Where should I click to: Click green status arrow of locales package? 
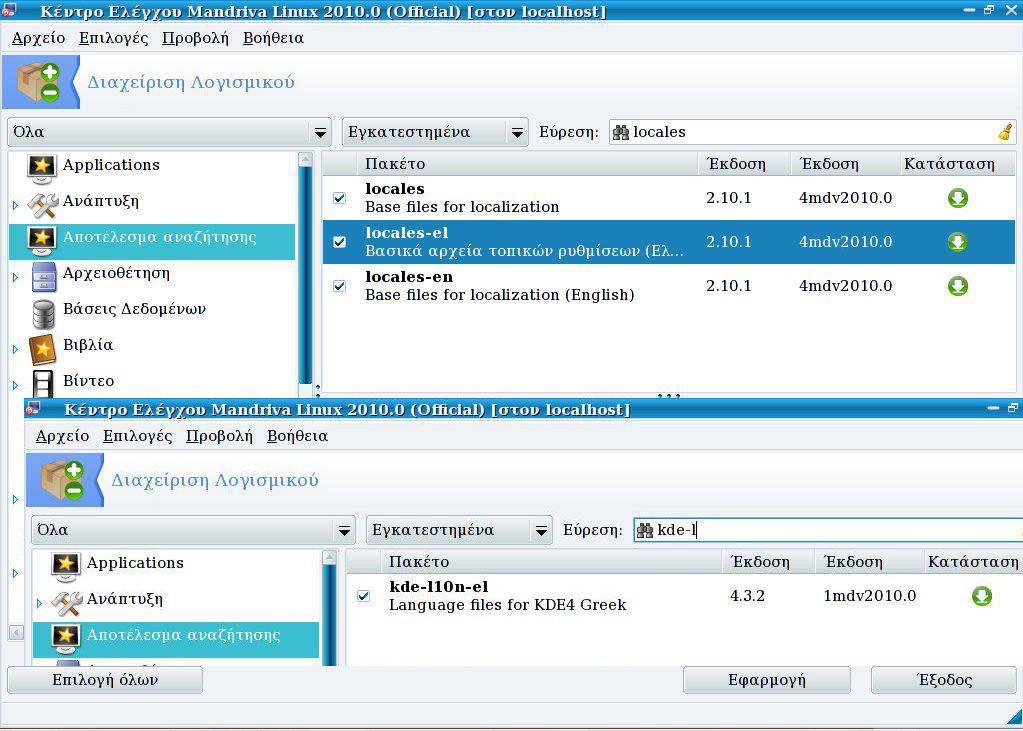957,198
